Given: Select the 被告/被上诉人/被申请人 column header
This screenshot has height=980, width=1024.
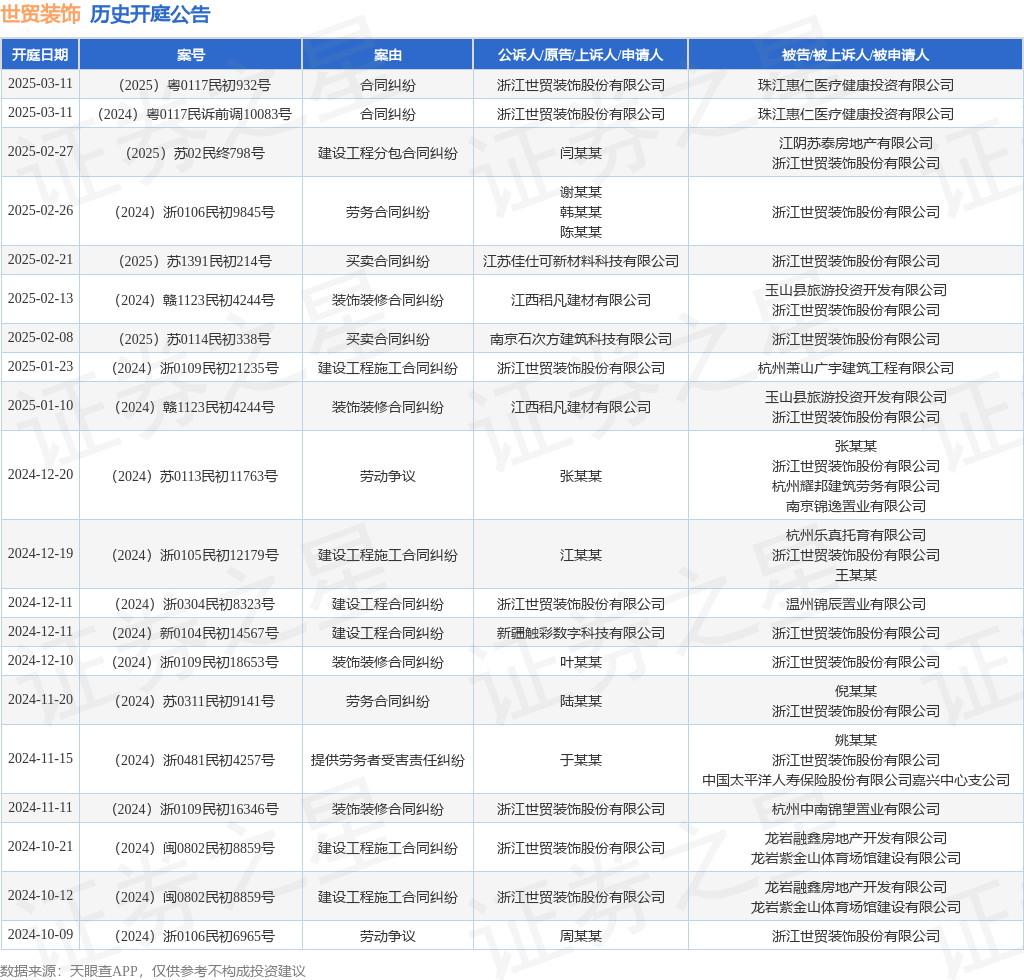Looking at the screenshot, I should pos(856,55).
